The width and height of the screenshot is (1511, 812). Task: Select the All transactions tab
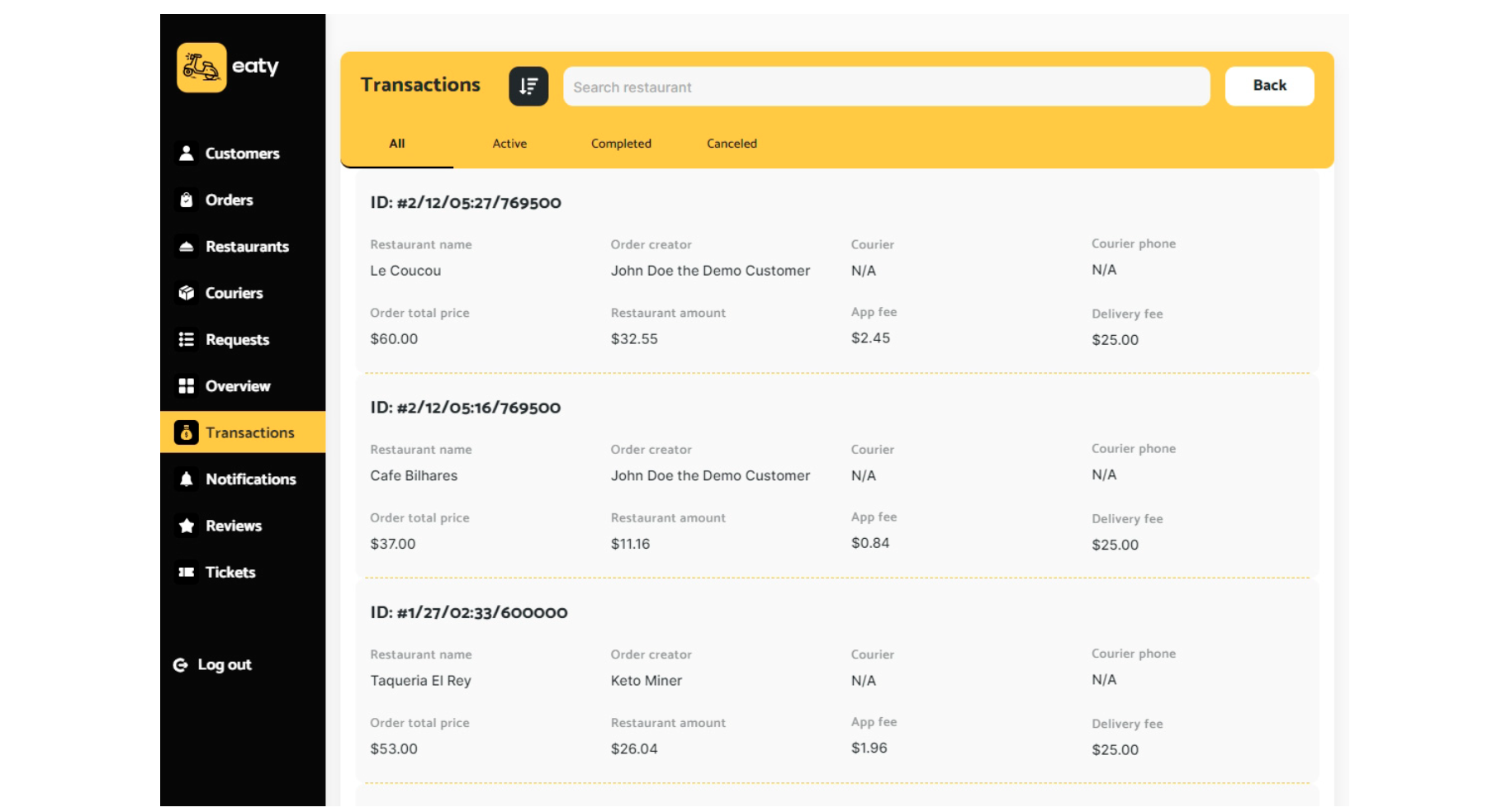(x=397, y=144)
